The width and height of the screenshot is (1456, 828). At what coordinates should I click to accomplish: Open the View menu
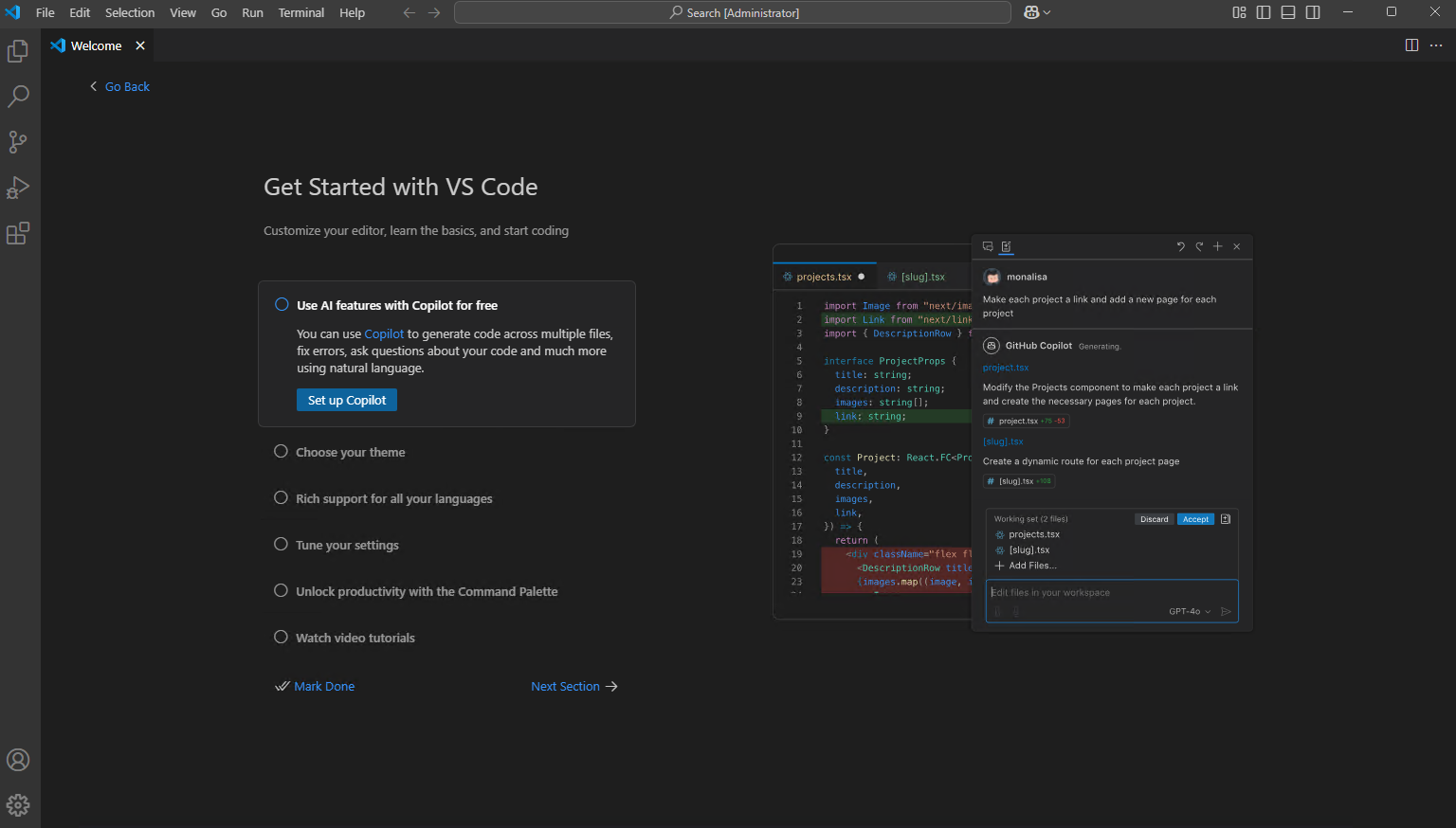point(183,12)
